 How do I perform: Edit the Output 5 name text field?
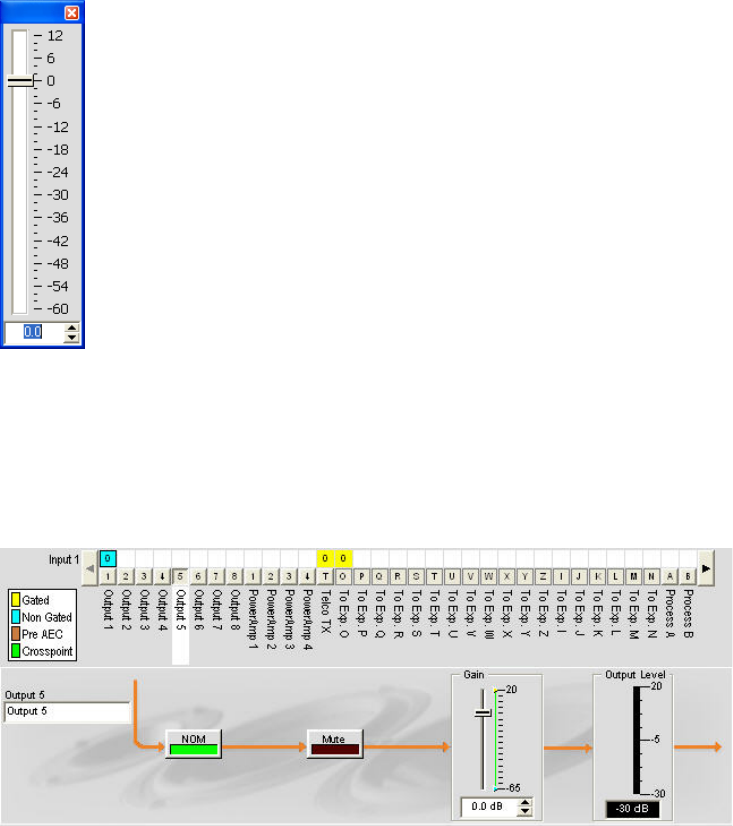[x=67, y=712]
